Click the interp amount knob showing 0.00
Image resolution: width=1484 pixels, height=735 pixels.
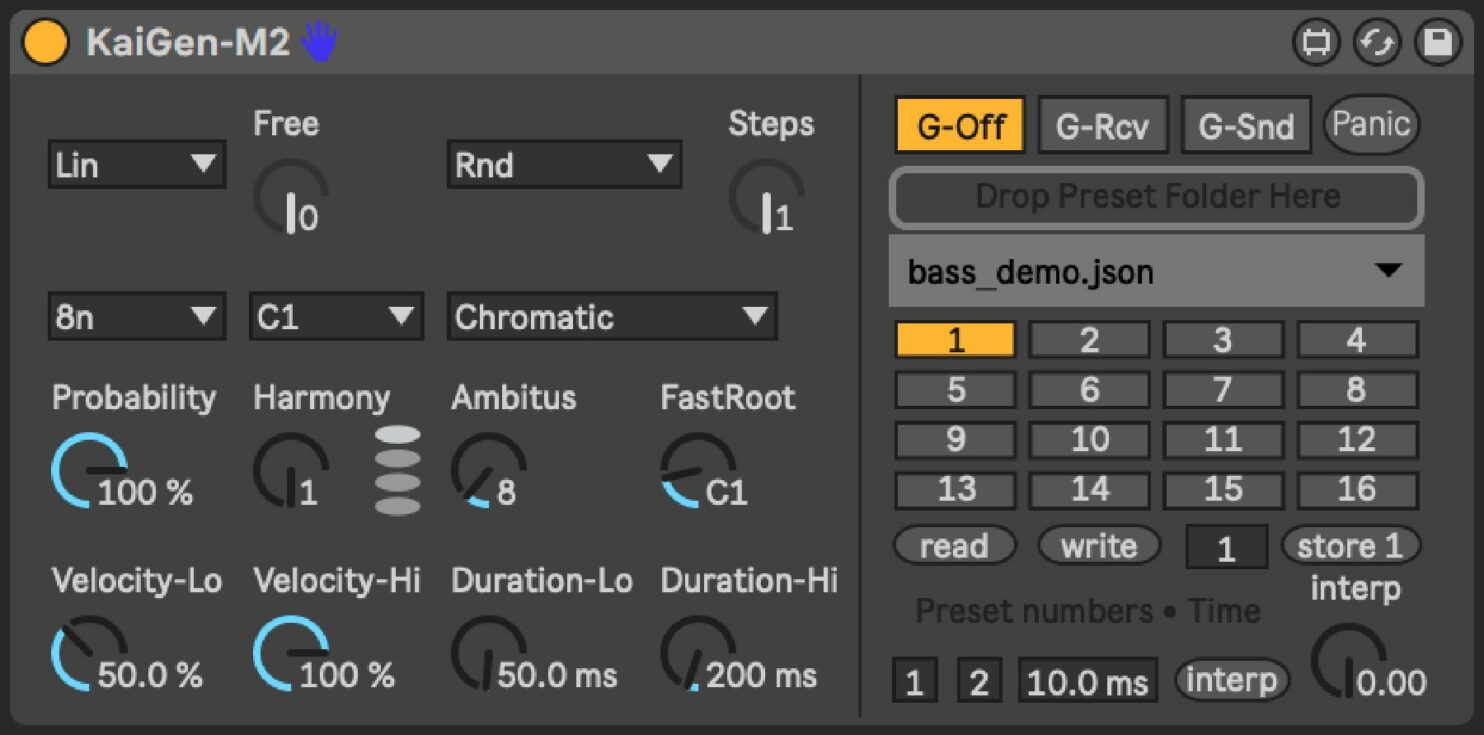pyautogui.click(x=1349, y=662)
